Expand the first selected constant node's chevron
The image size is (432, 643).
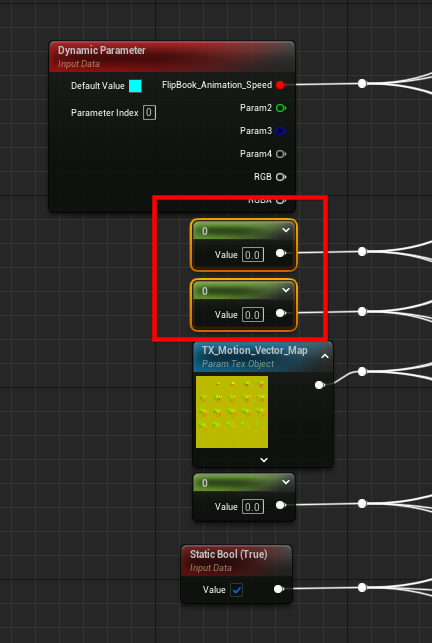pos(286,230)
